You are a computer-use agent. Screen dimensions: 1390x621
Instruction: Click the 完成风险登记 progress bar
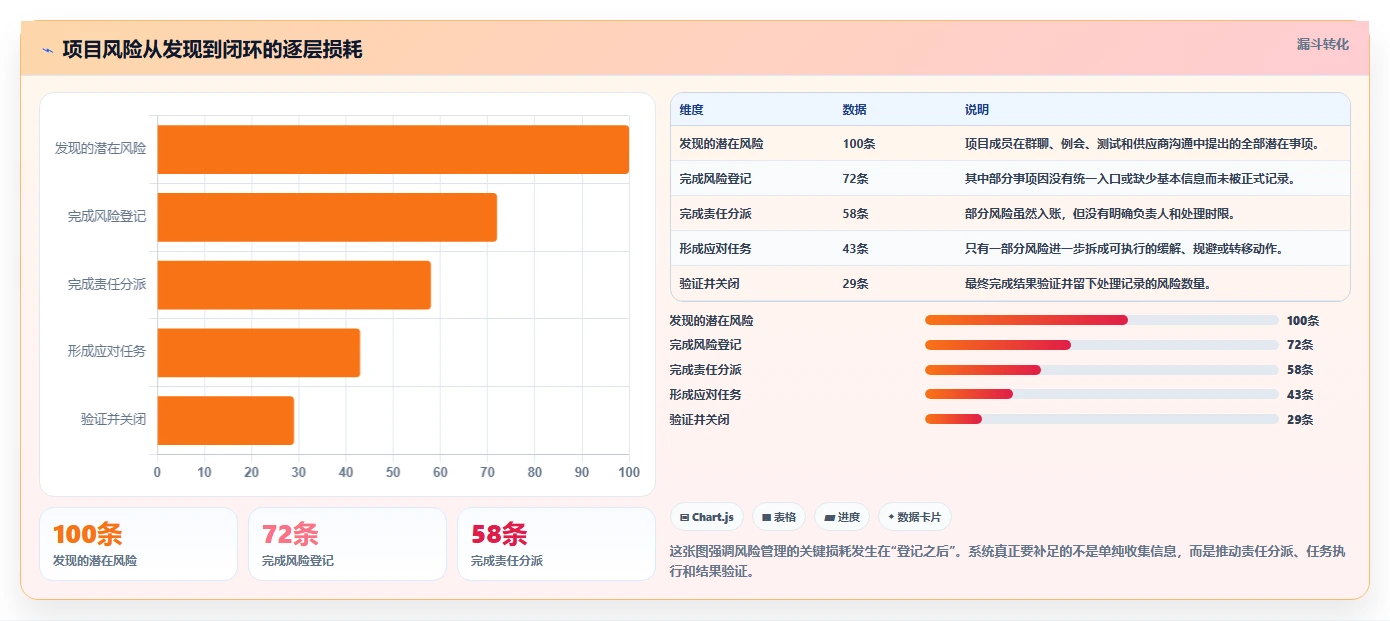1102,345
